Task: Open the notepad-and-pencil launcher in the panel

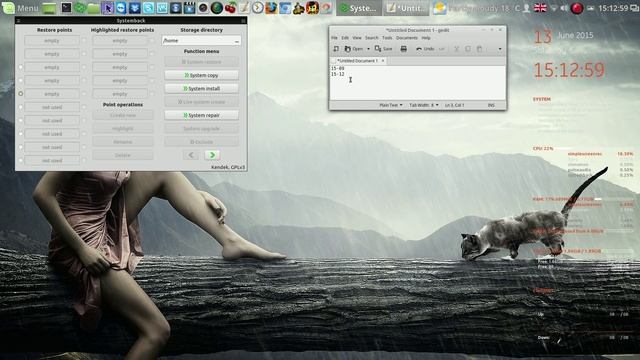Action: [x=244, y=8]
